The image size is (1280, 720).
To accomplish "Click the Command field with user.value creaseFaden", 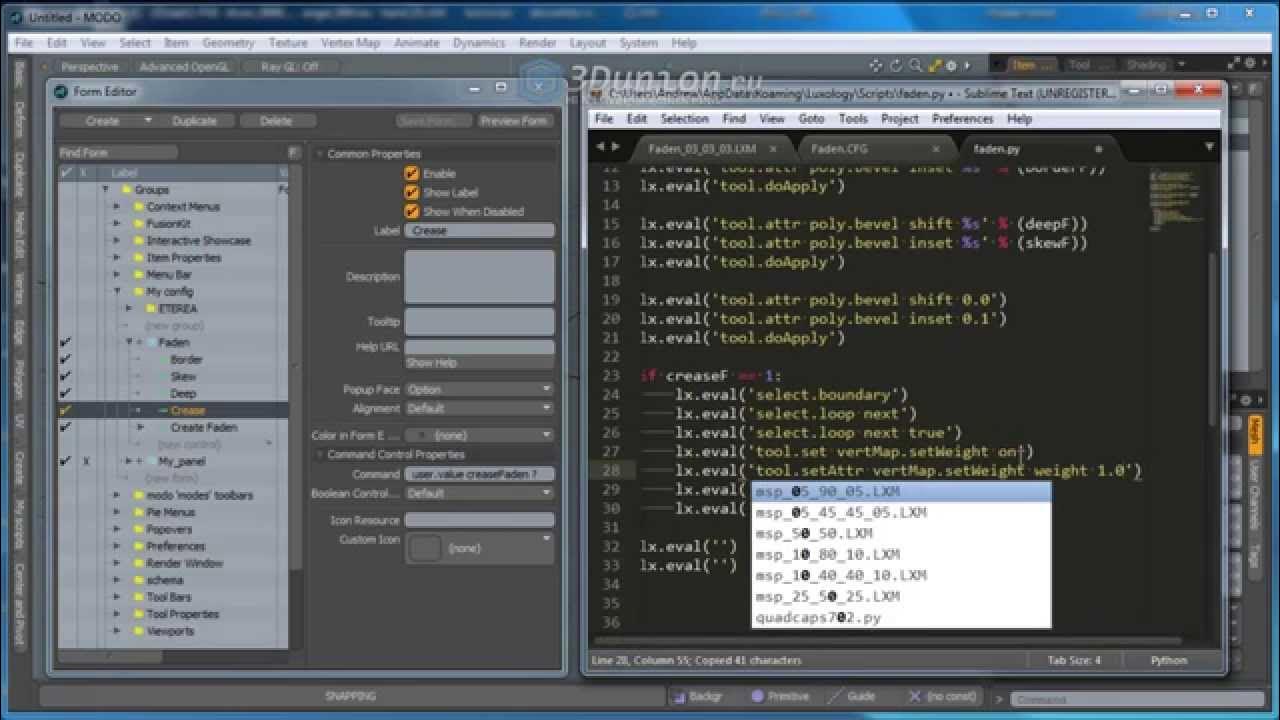I will 479,474.
